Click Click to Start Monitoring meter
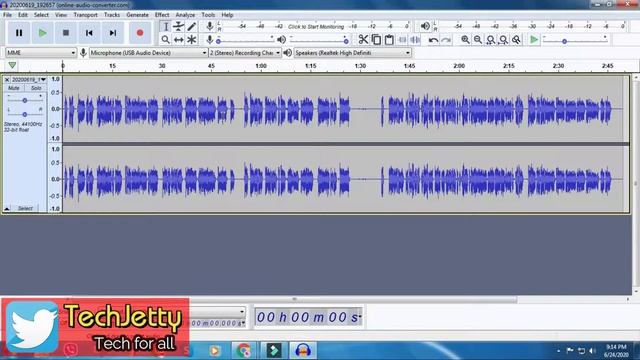This screenshot has width=640, height=360. point(316,27)
